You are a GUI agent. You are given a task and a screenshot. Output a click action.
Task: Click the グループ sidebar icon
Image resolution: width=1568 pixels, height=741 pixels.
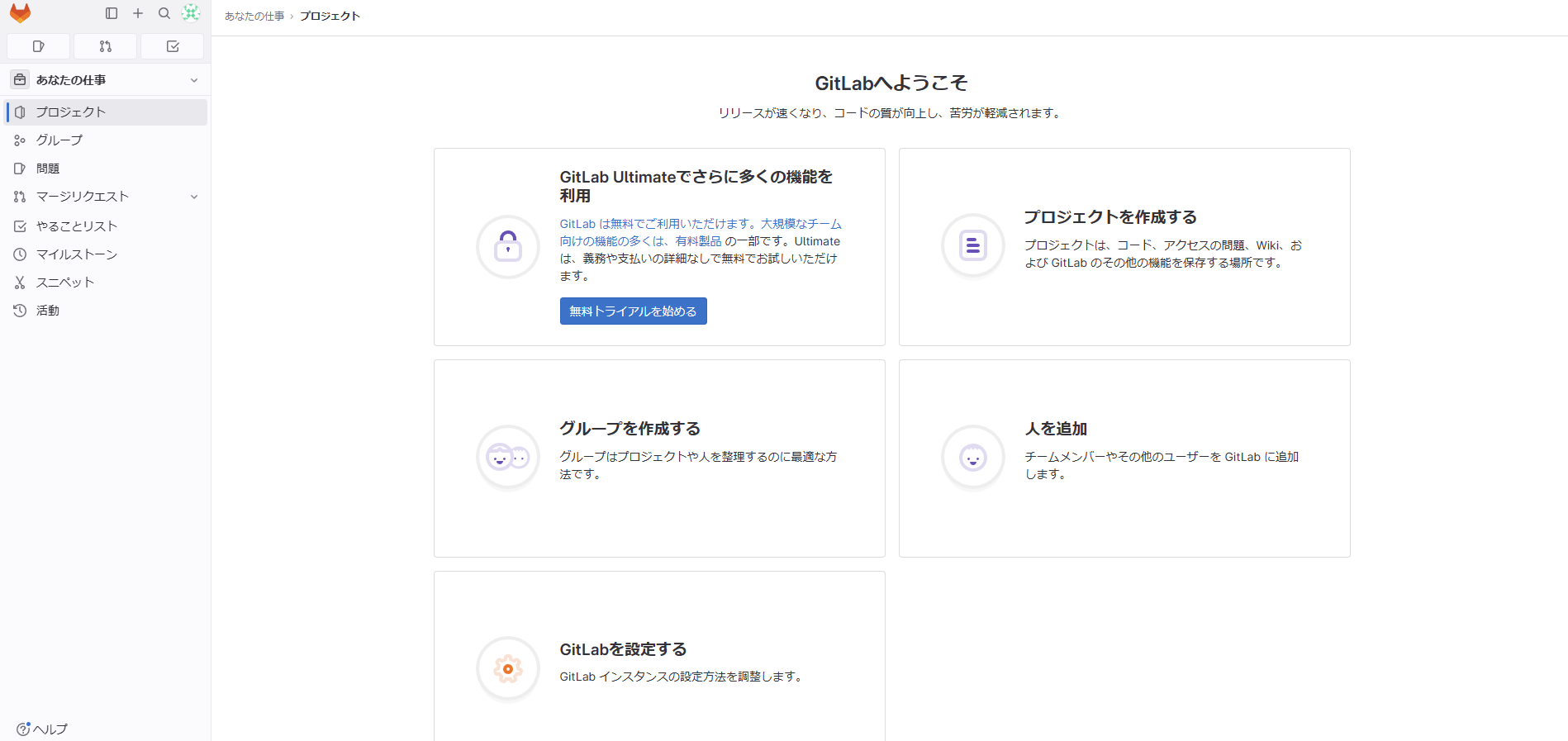(20, 140)
